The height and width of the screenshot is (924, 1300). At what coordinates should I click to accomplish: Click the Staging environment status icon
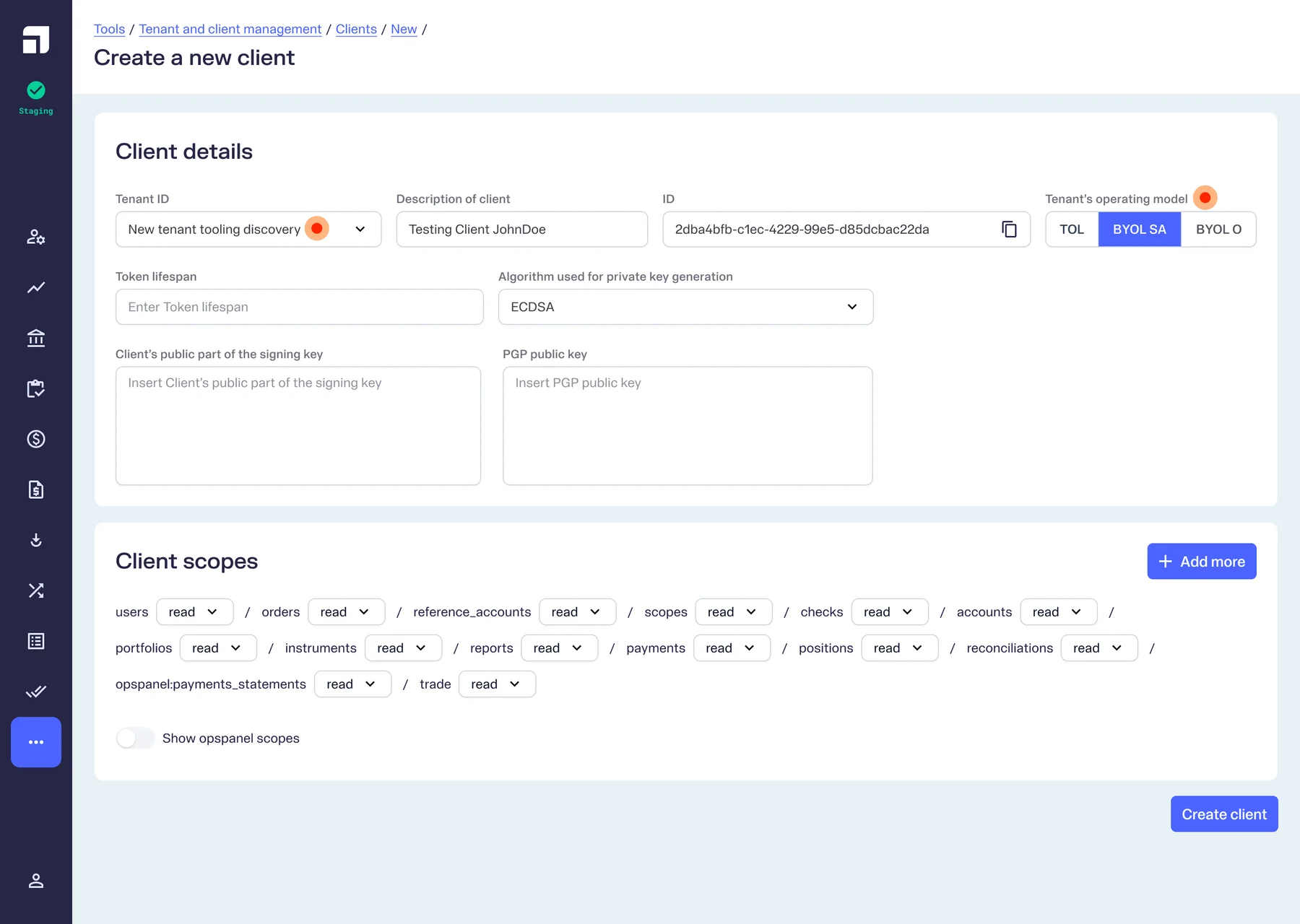pos(36,90)
